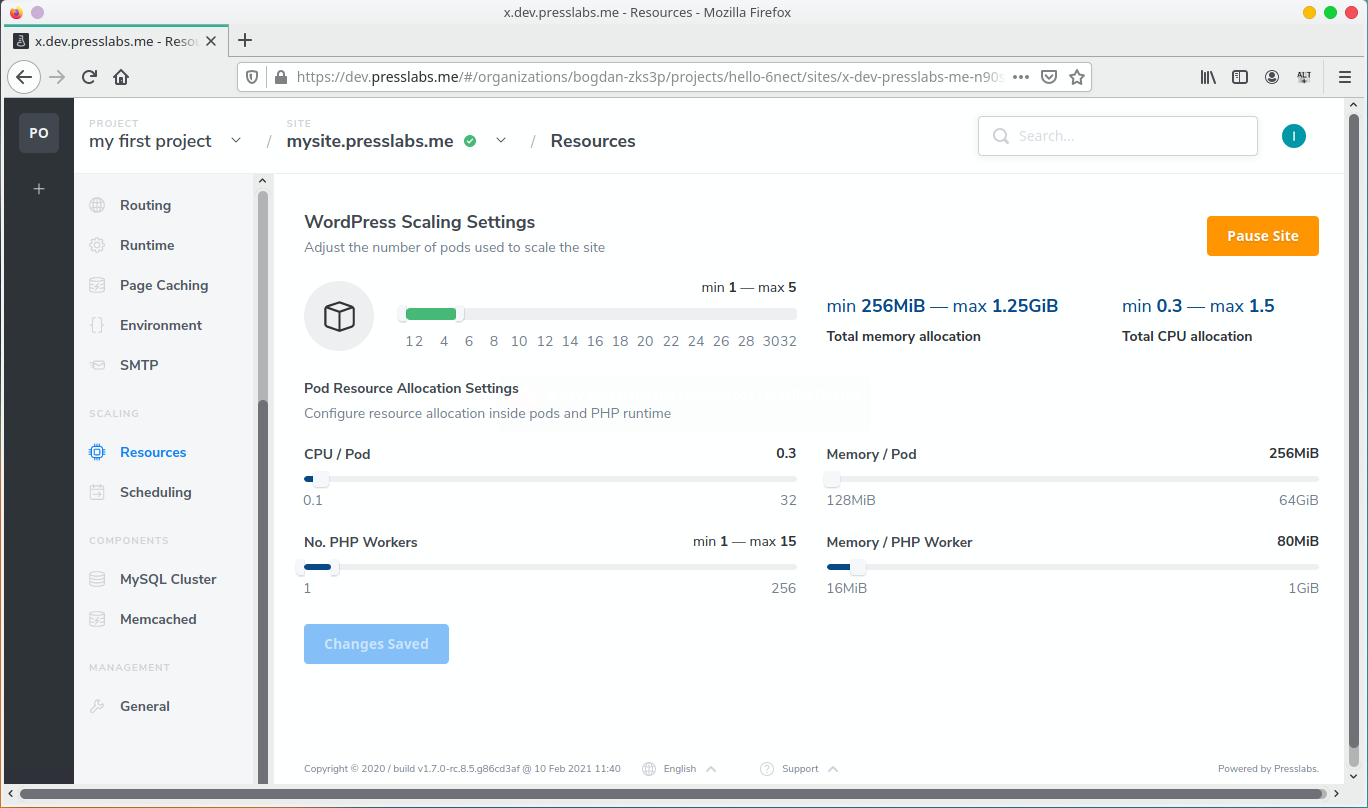This screenshot has height=808, width=1368.
Task: Click the browser back arrow
Action: 24,77
